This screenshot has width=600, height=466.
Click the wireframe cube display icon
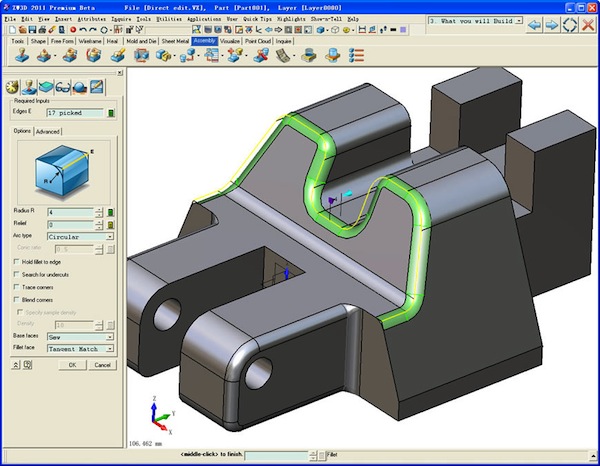tap(335, 29)
